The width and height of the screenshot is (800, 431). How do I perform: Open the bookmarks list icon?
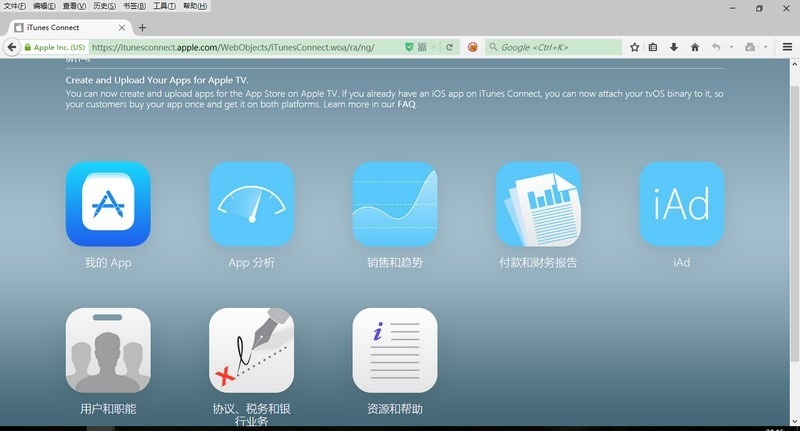(653, 47)
